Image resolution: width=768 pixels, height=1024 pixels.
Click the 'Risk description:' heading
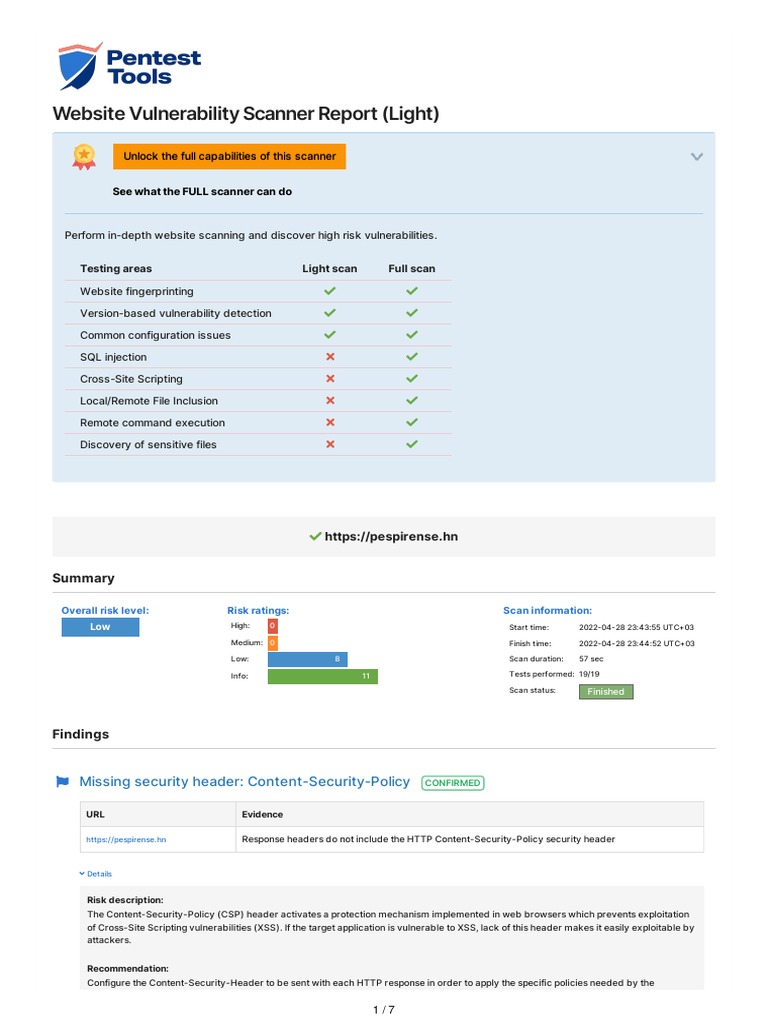[x=125, y=900]
